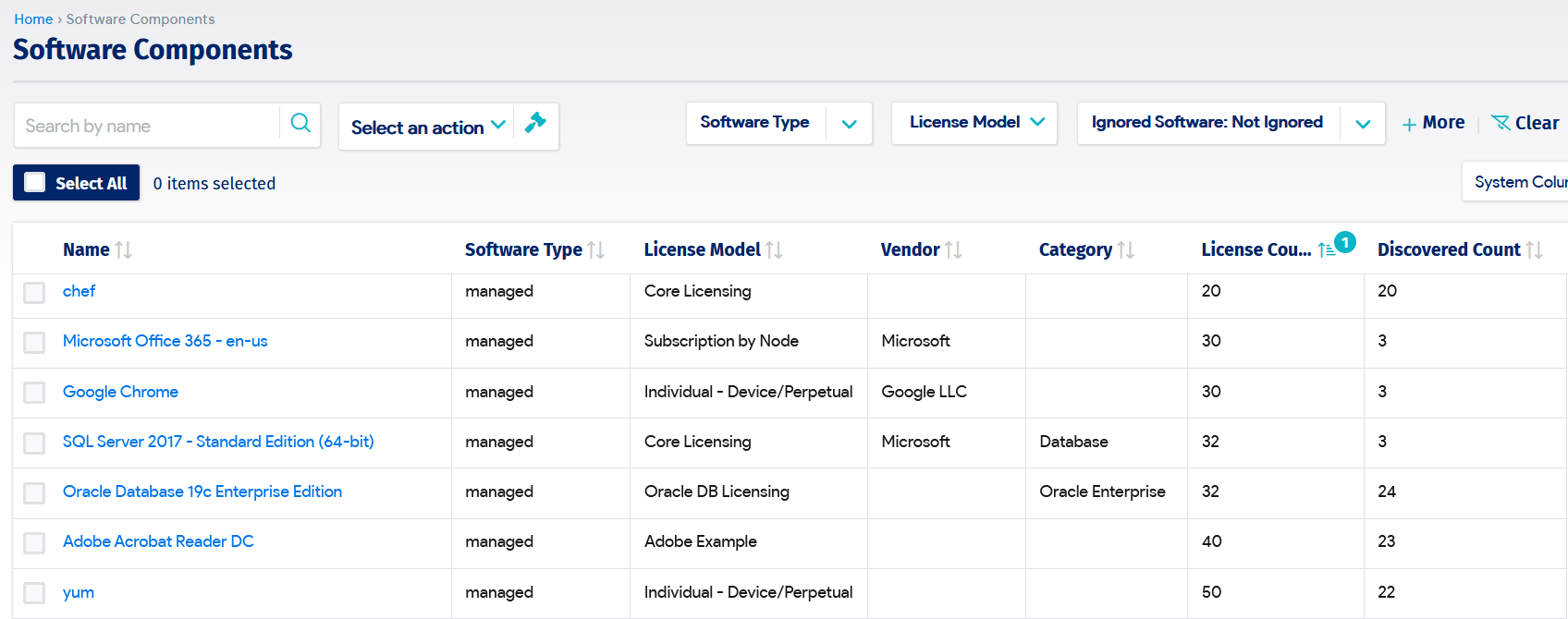
Task: Click the Clear filters button
Action: click(1525, 123)
